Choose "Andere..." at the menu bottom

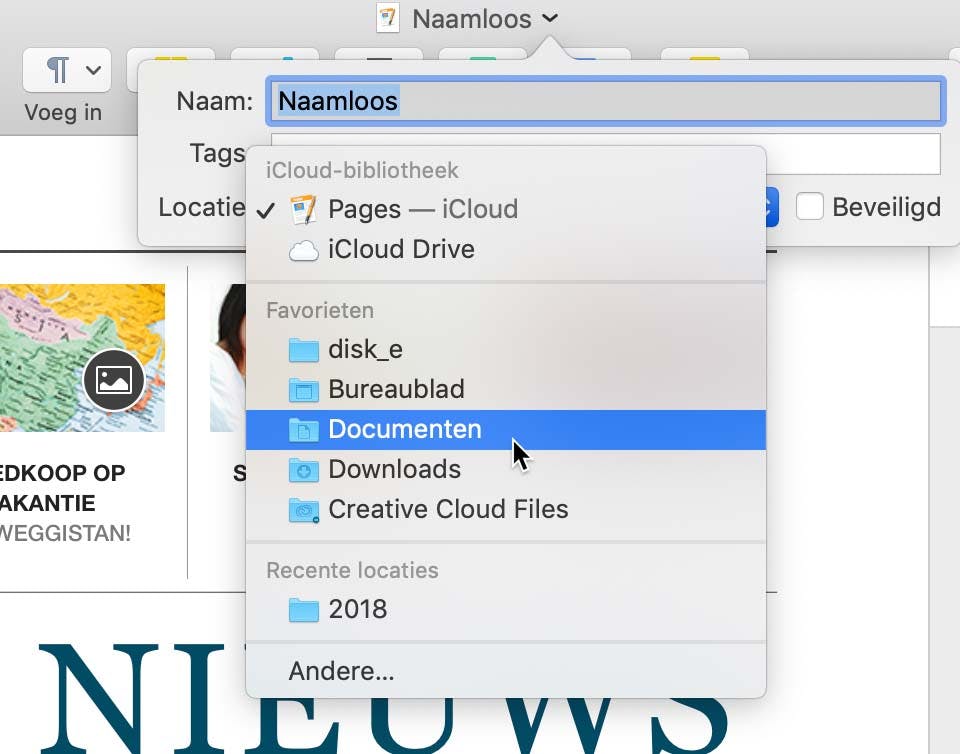(x=342, y=671)
